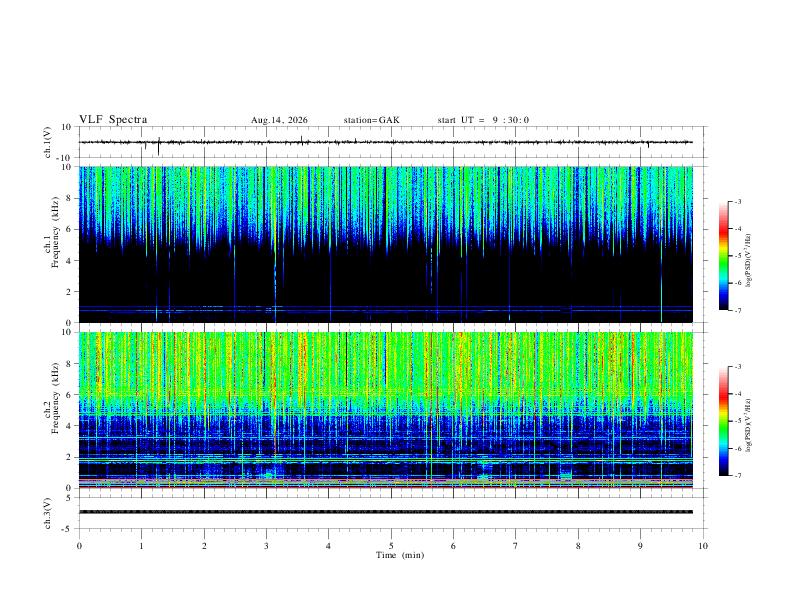Viewport: 792px width, 612px height.
Task: Click tick mark 3 on time axis
Action: pos(266,546)
